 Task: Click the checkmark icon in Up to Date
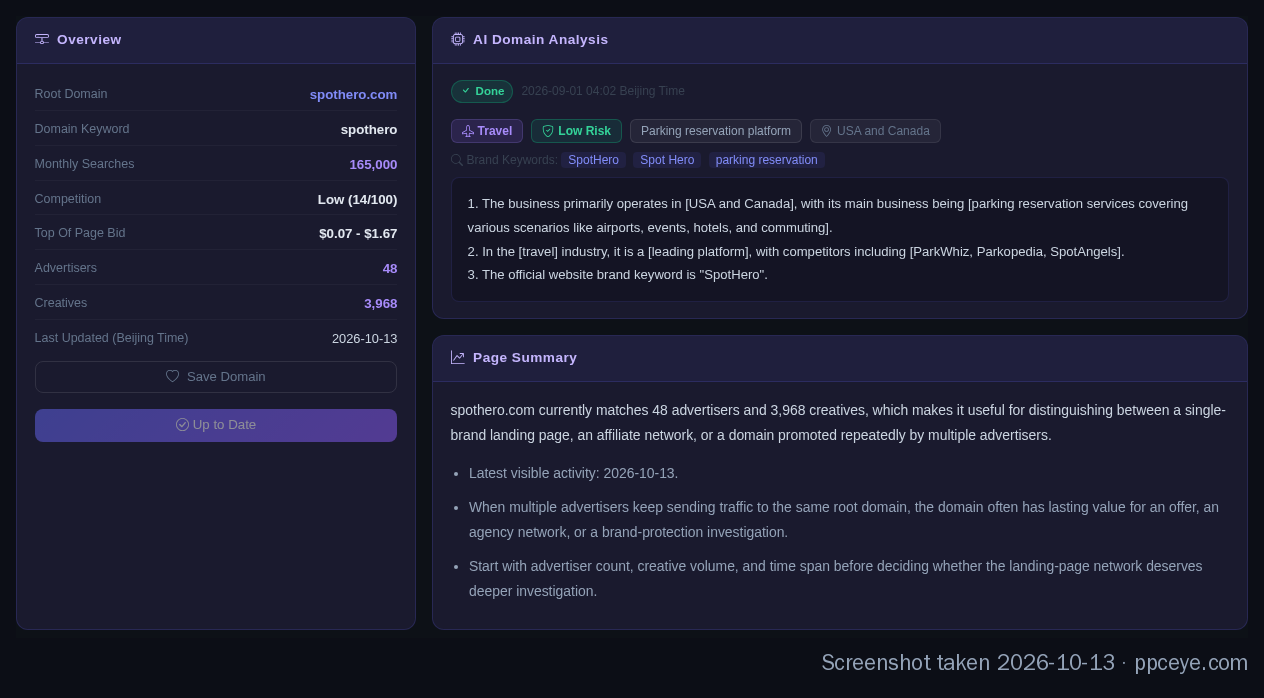pyautogui.click(x=182, y=425)
